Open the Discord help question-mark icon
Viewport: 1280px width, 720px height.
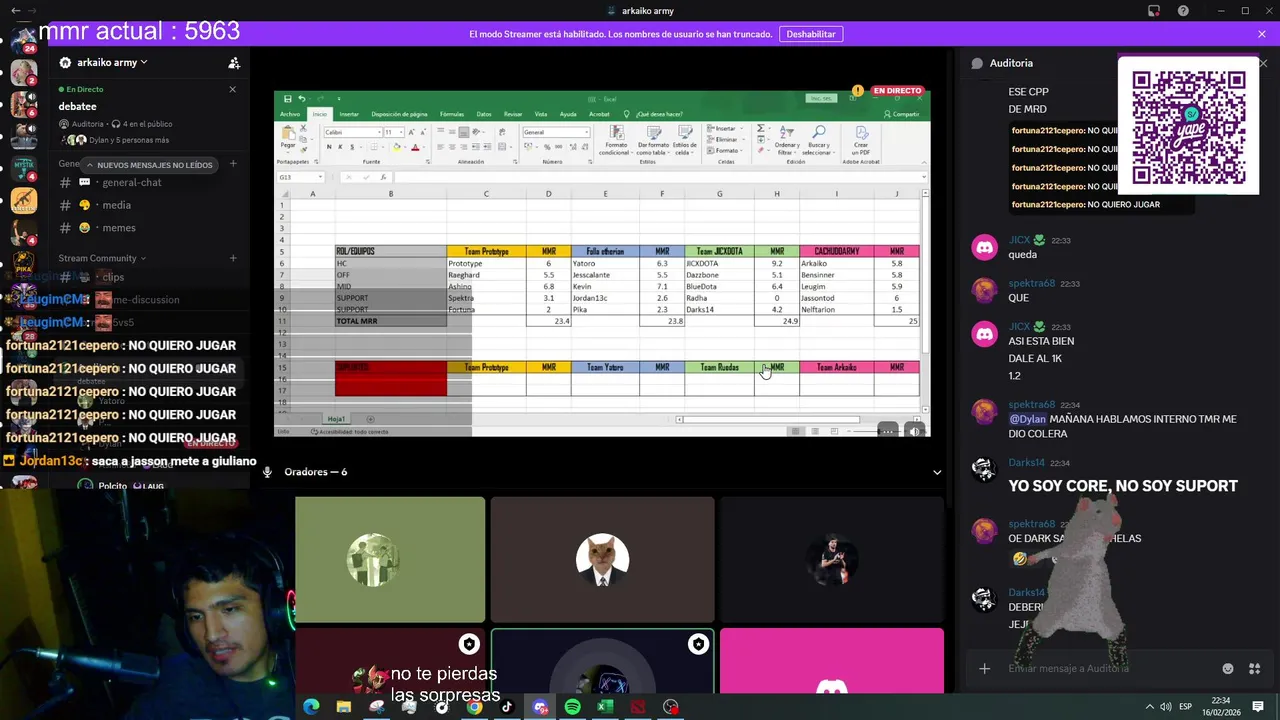click(x=1183, y=11)
